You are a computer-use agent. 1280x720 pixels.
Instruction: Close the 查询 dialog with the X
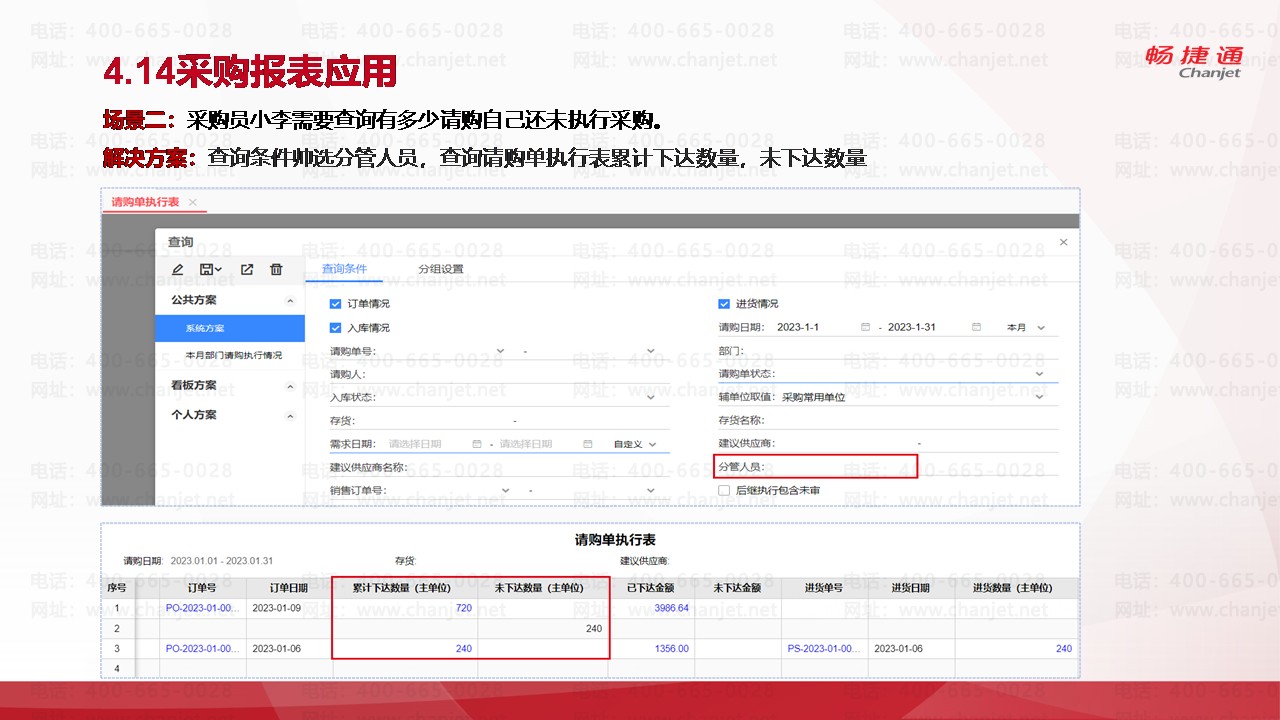1063,242
